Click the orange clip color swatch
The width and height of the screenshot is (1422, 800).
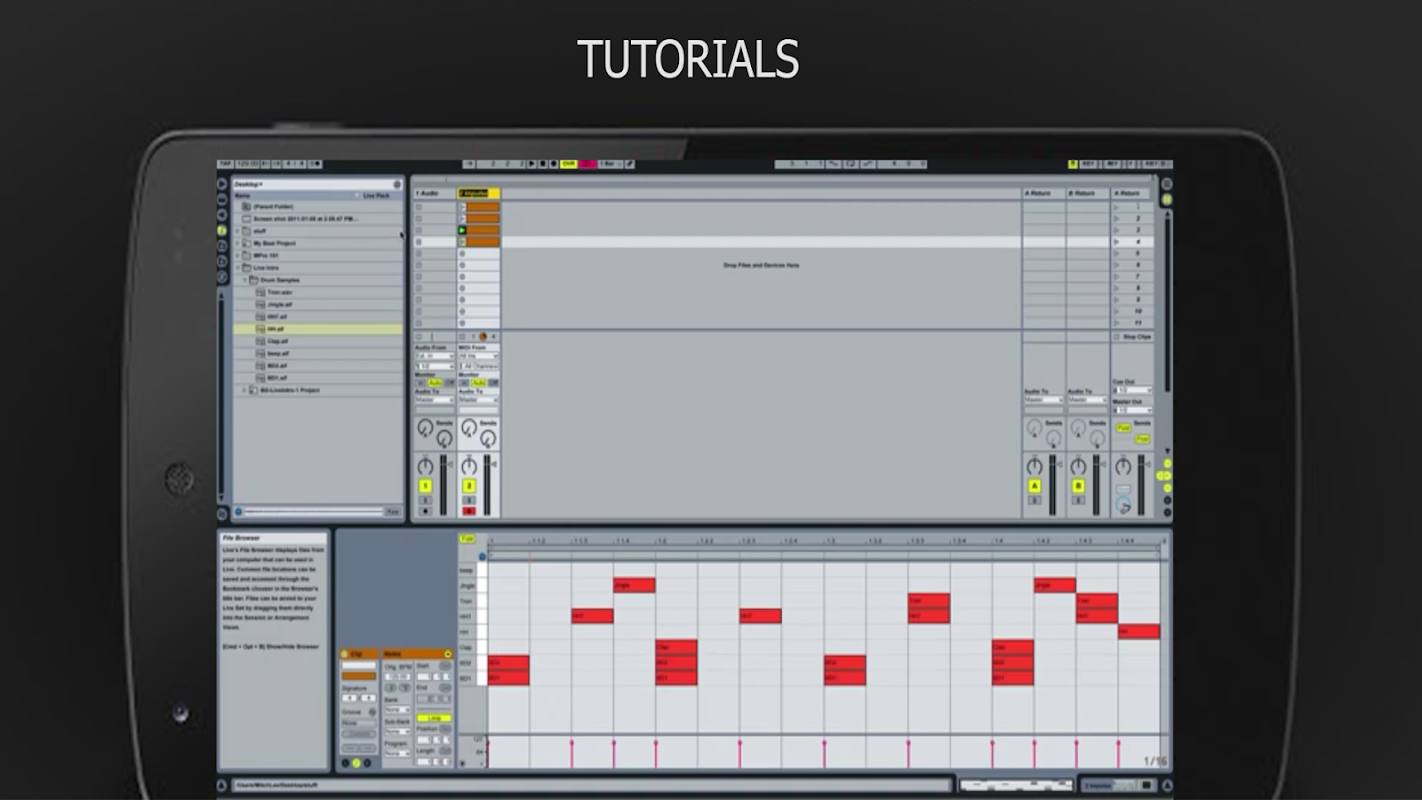pos(359,677)
